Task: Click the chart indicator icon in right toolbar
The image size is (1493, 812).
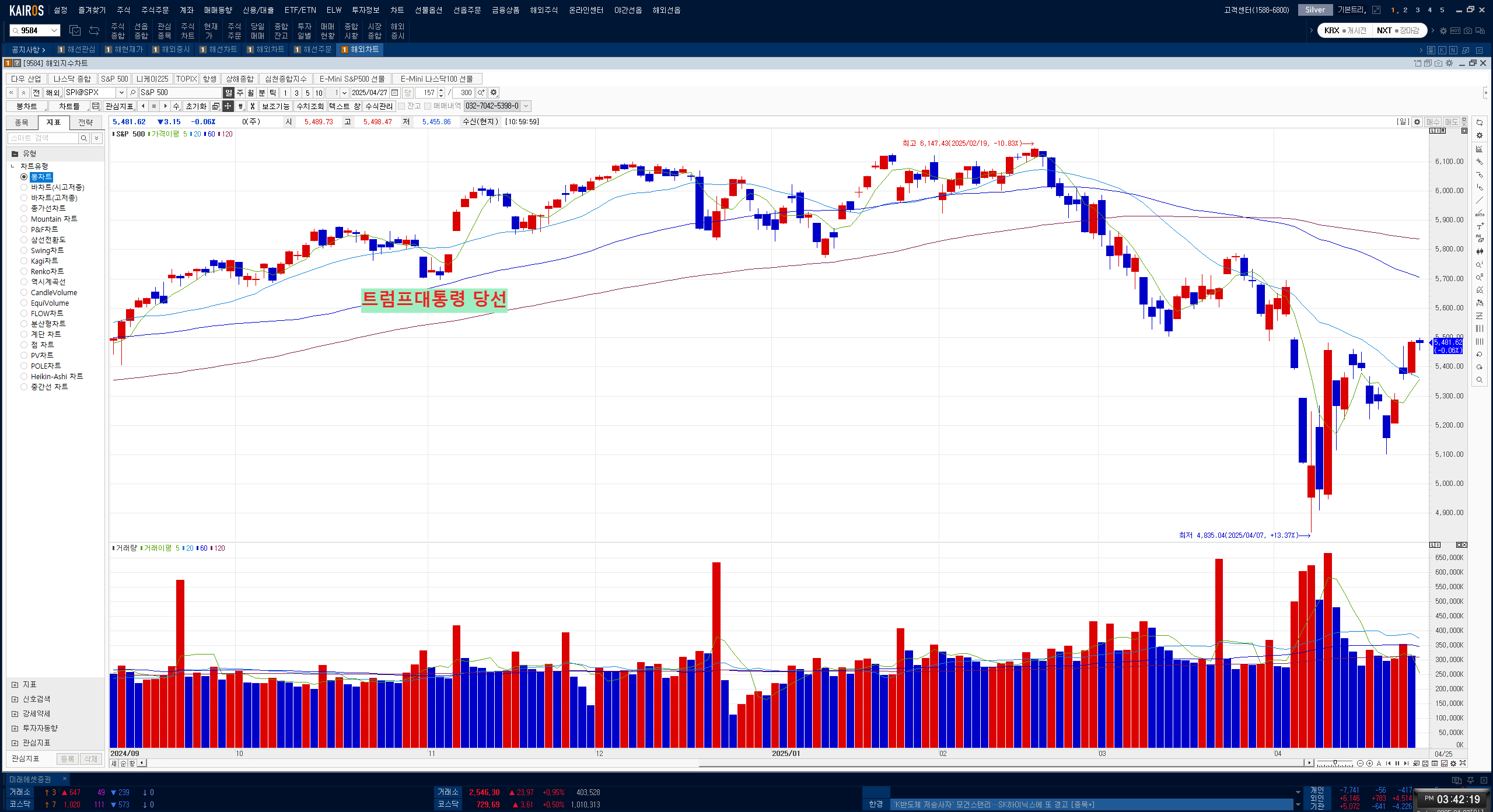Action: point(1479,149)
